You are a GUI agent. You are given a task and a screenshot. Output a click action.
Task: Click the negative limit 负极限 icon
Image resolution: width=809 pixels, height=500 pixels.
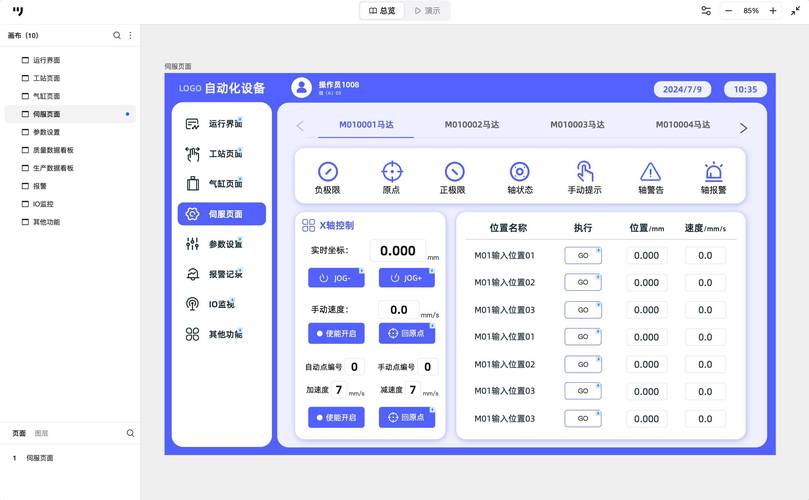coord(328,172)
